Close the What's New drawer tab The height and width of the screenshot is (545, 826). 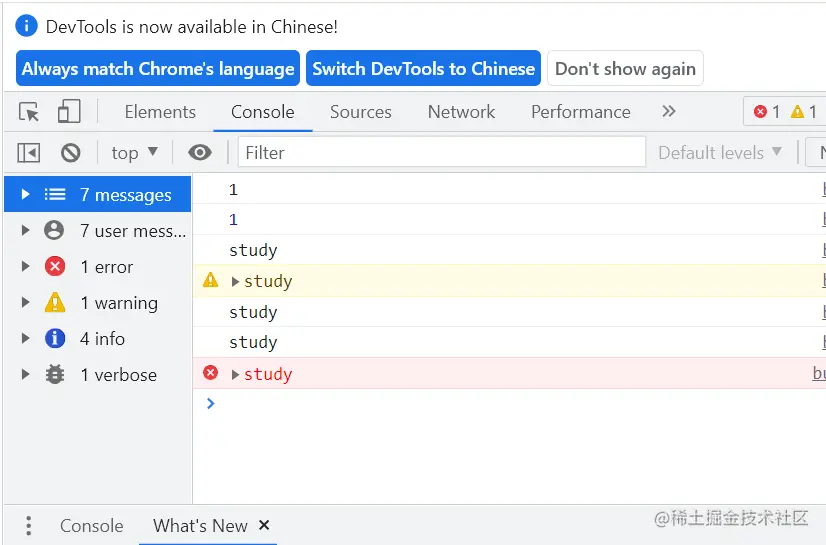click(x=264, y=525)
